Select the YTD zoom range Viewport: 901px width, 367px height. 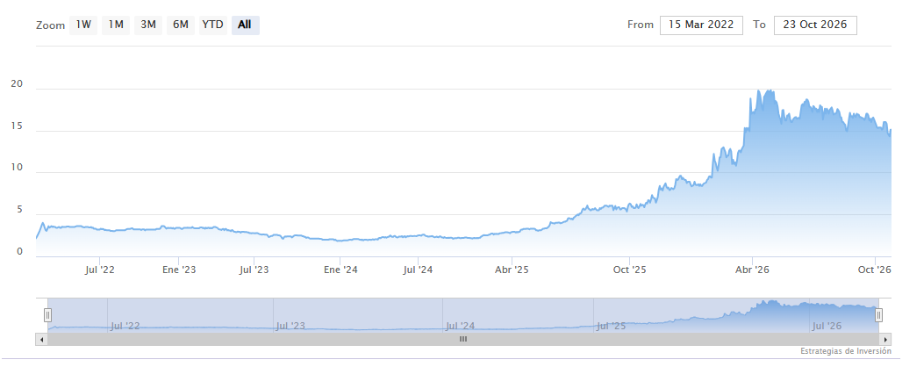213,25
